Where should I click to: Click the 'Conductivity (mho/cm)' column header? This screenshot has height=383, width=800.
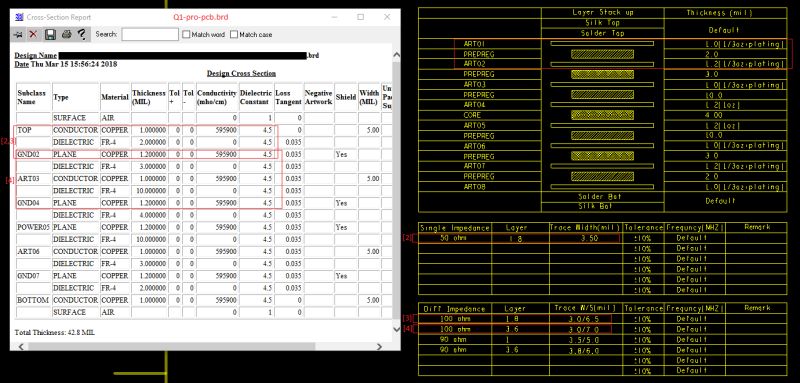[217, 97]
